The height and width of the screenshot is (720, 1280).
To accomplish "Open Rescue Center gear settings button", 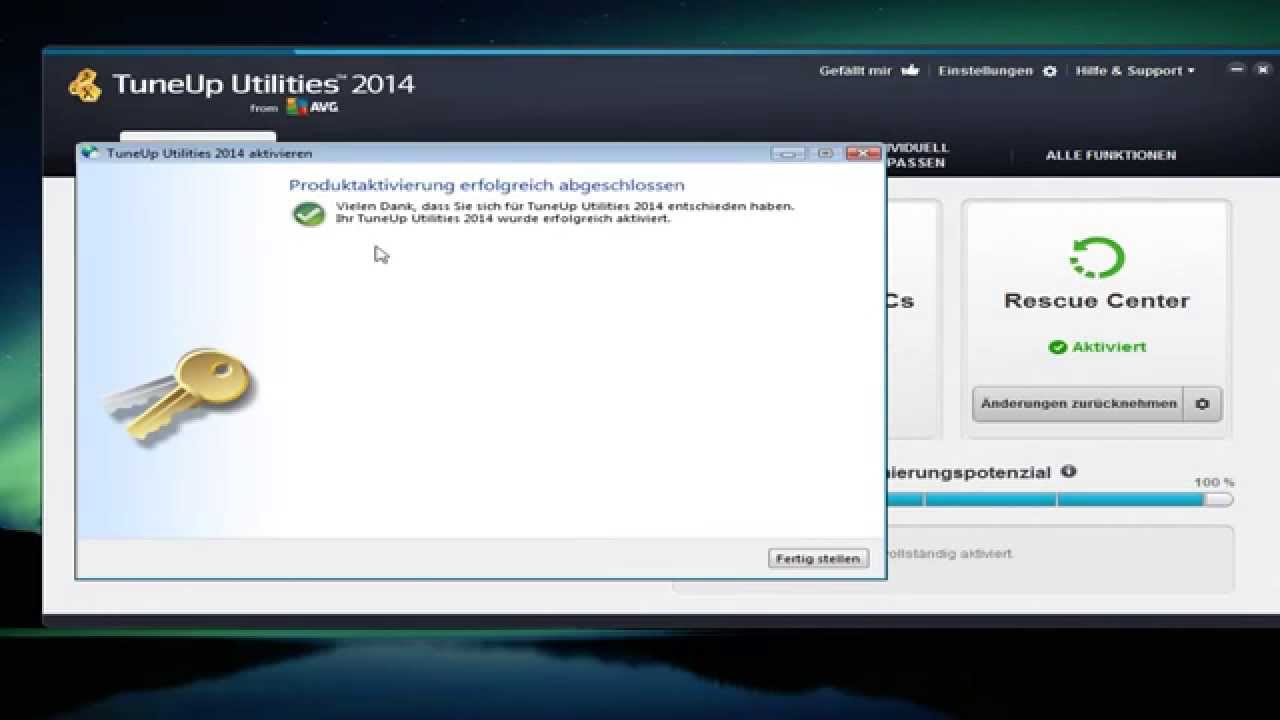I will tap(1202, 404).
